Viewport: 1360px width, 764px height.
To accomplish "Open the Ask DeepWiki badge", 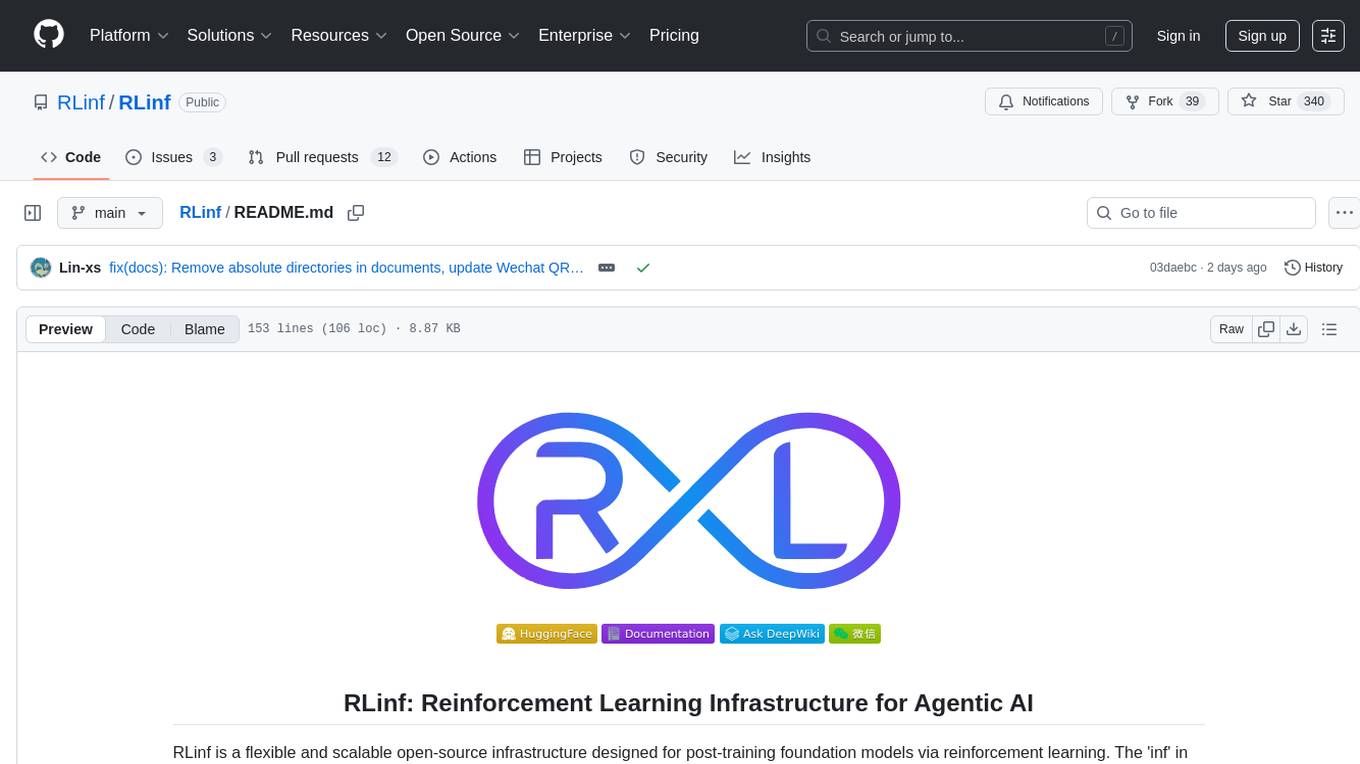I will coord(772,633).
